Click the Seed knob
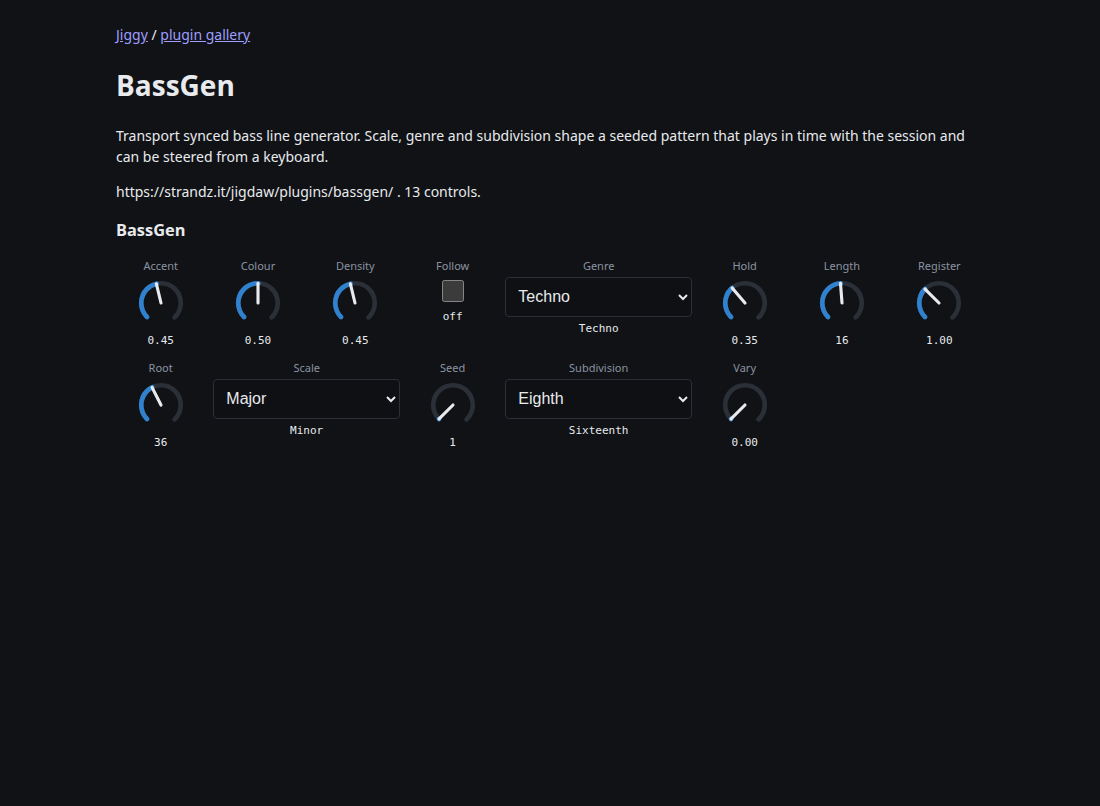 tap(452, 404)
